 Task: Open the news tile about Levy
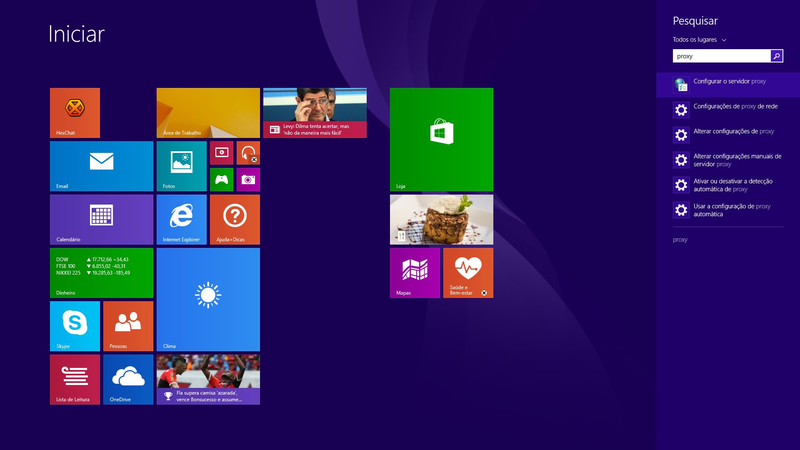point(315,113)
